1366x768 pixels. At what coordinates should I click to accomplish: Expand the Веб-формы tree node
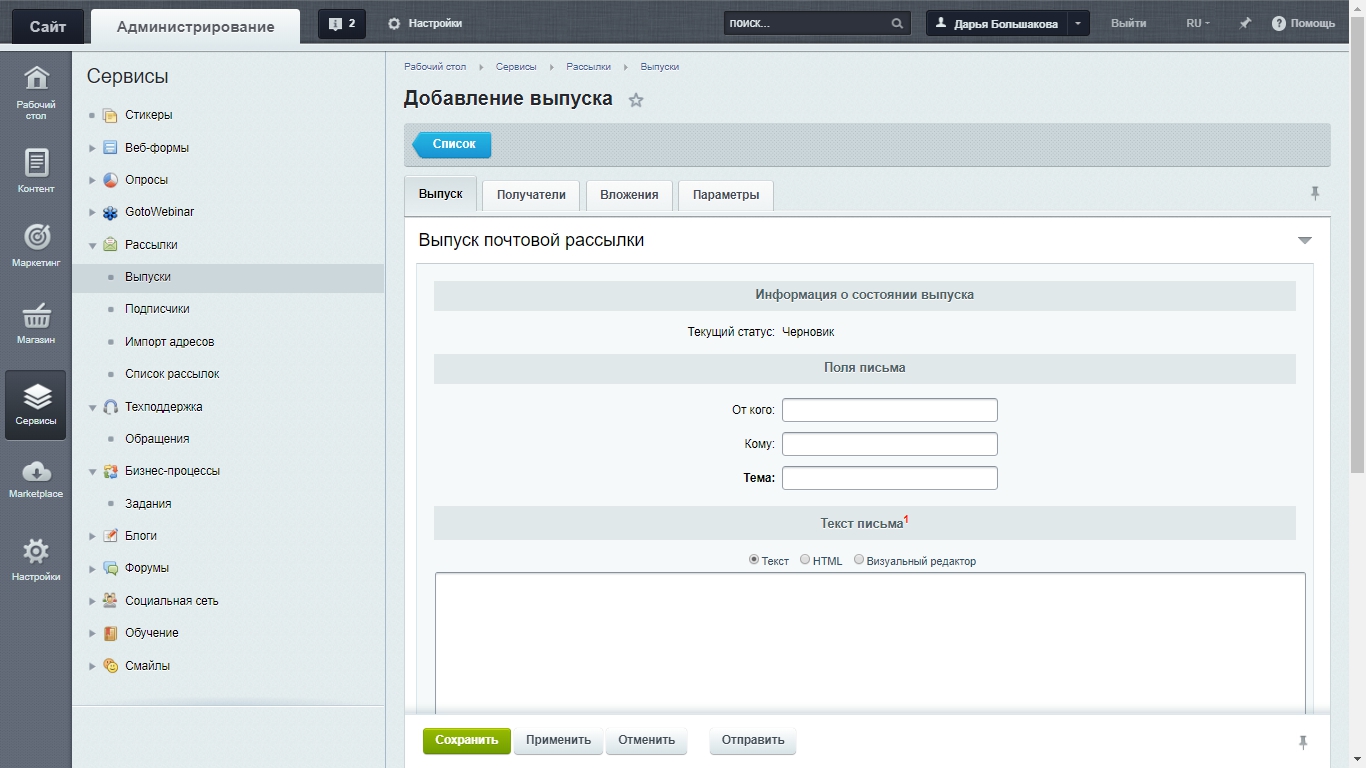pyautogui.click(x=92, y=148)
